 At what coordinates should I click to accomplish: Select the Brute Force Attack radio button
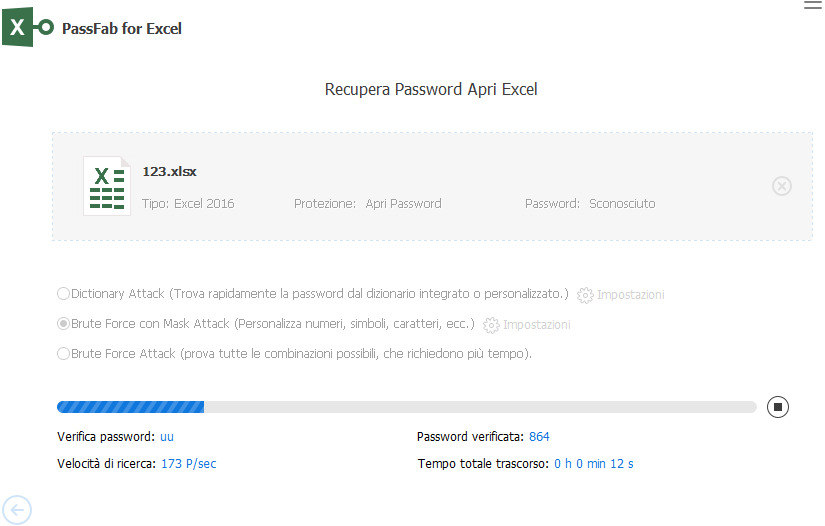click(64, 353)
